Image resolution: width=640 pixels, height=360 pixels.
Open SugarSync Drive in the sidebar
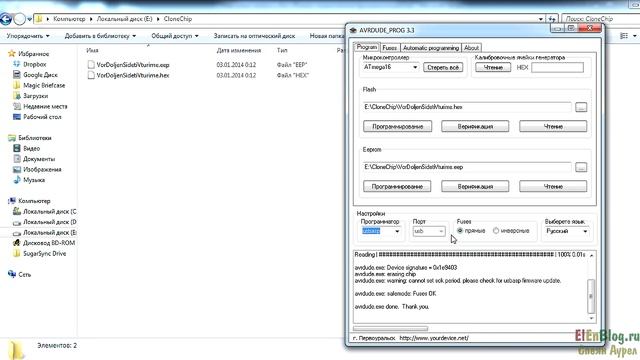(40, 253)
